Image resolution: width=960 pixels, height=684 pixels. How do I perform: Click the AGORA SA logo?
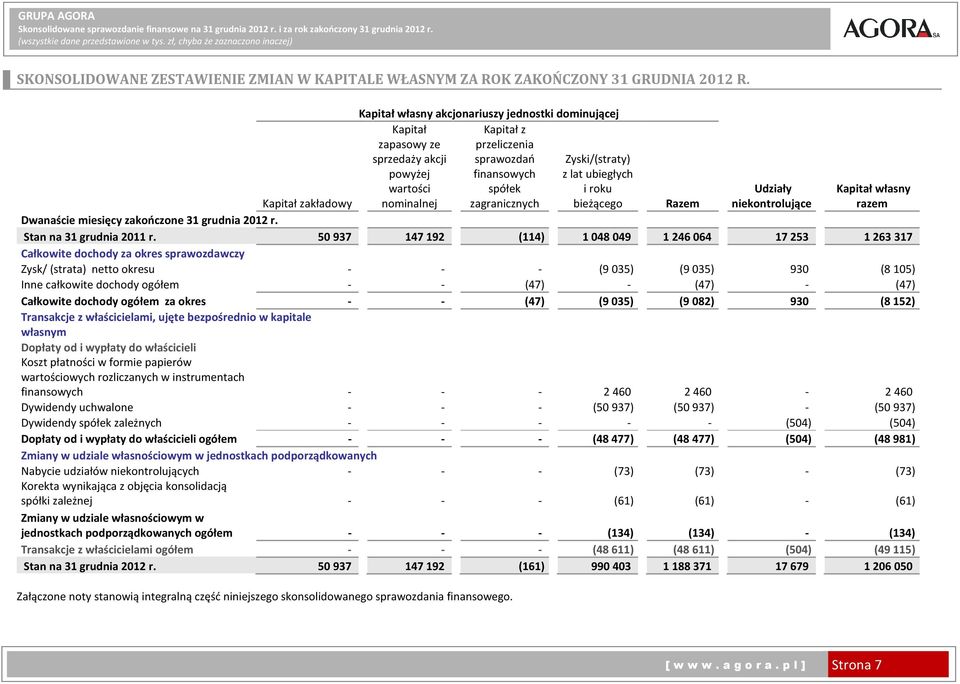click(x=891, y=28)
